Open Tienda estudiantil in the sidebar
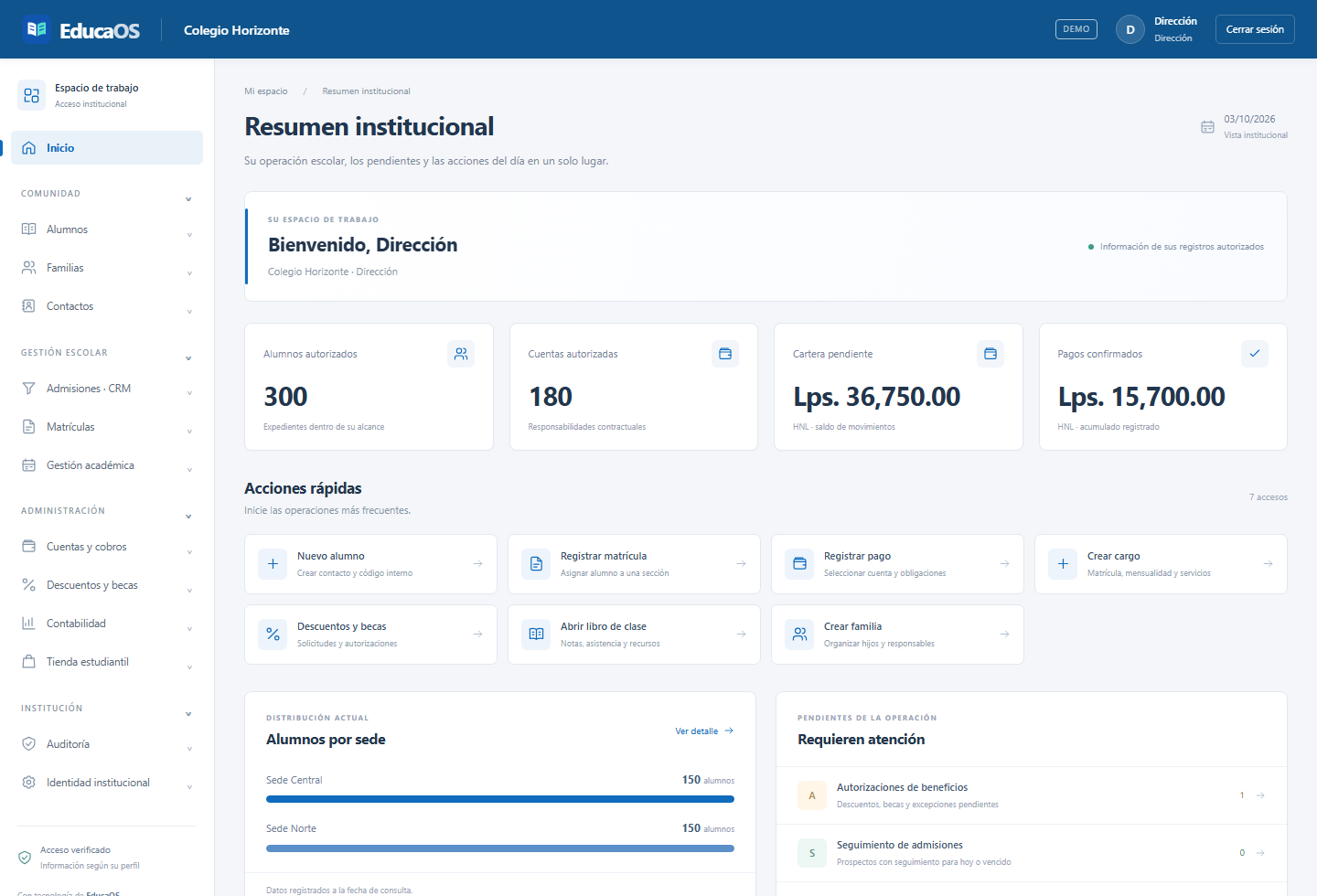Viewport: 1317px width, 896px height. pyautogui.click(x=107, y=662)
